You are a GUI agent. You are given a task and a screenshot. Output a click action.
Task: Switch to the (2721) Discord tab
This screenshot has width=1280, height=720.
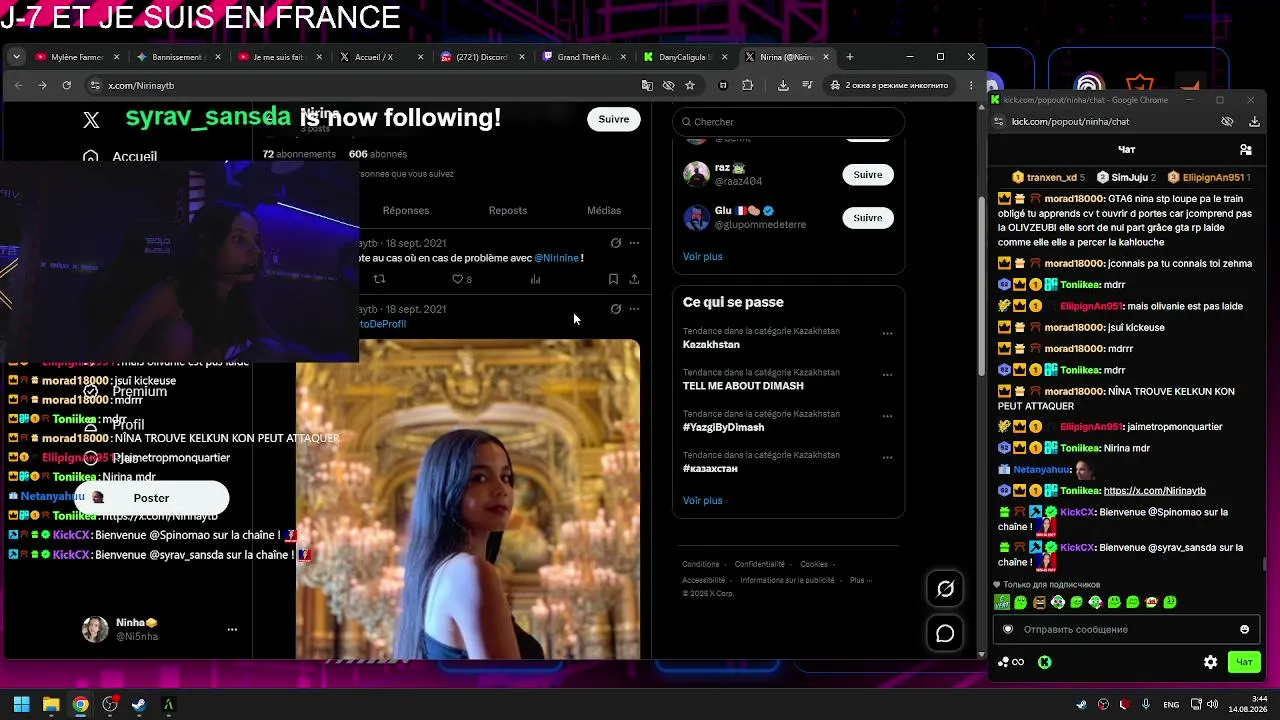[x=482, y=57]
